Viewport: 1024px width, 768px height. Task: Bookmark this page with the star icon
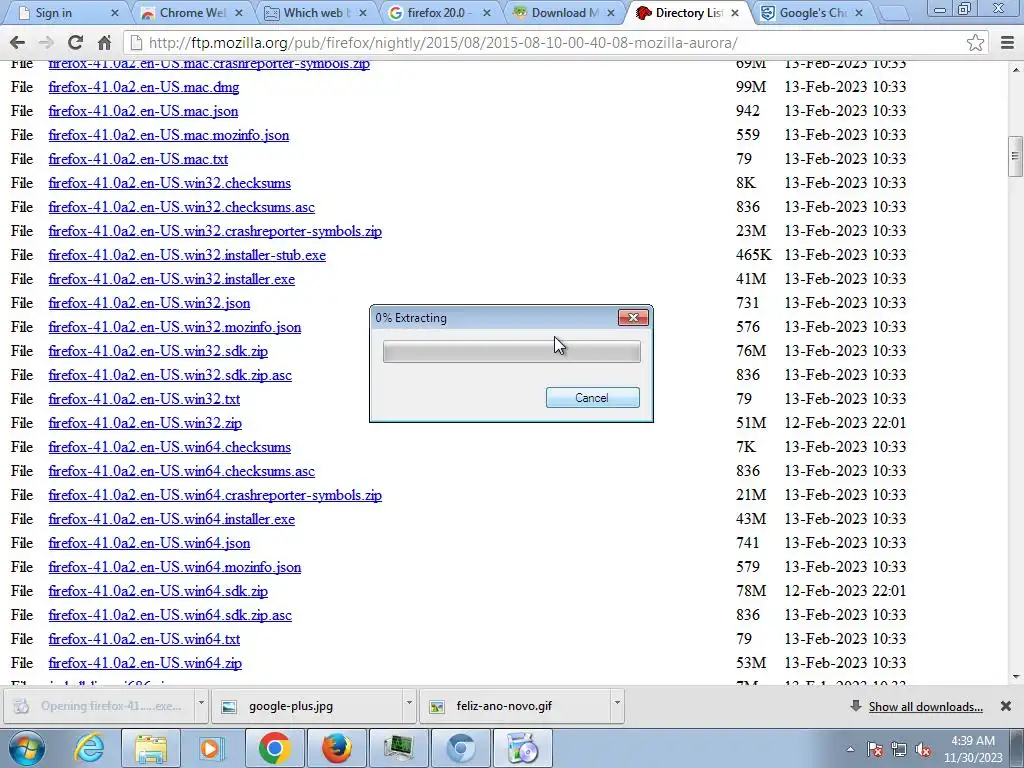(x=976, y=43)
